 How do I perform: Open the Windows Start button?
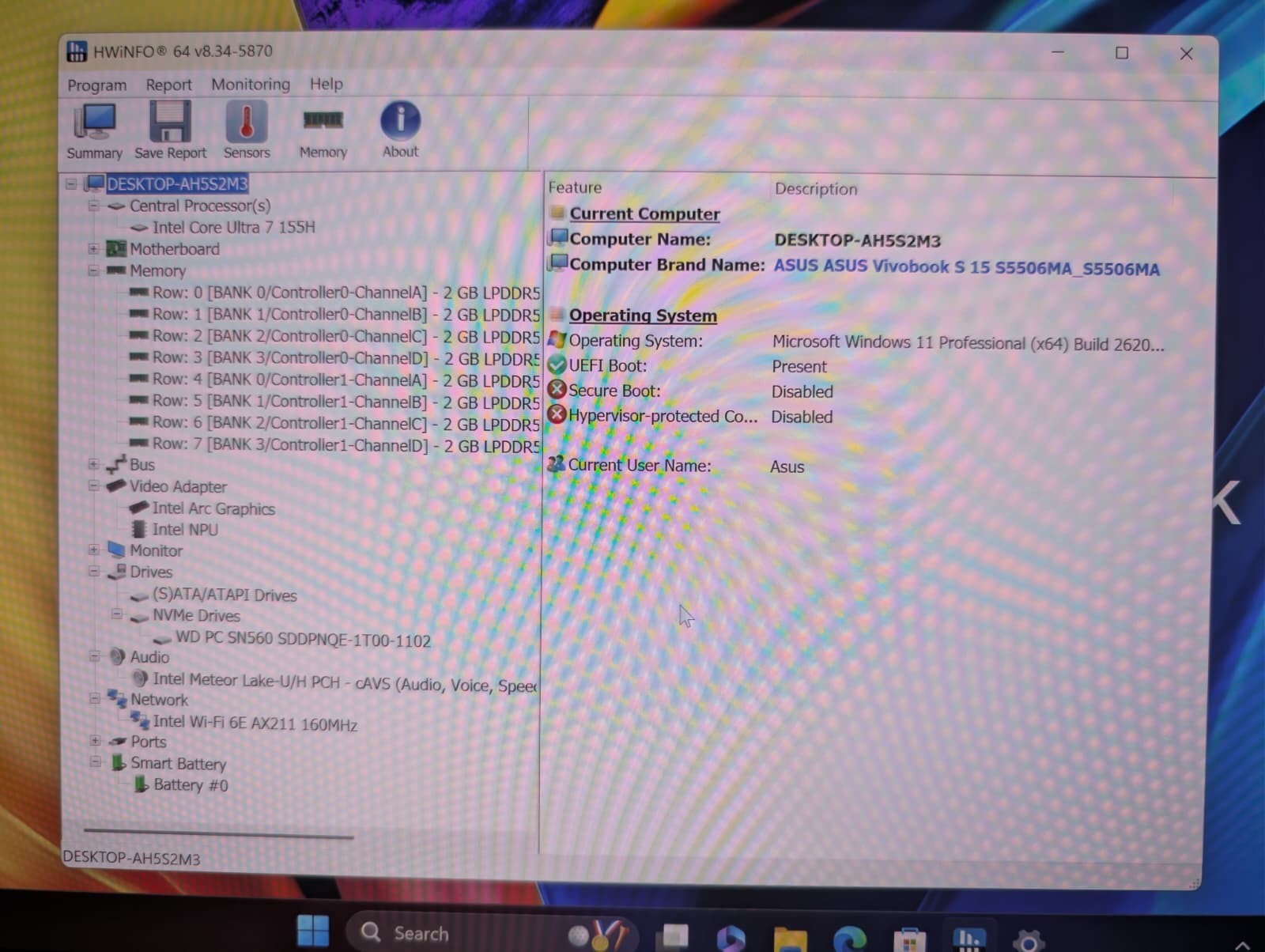(313, 930)
